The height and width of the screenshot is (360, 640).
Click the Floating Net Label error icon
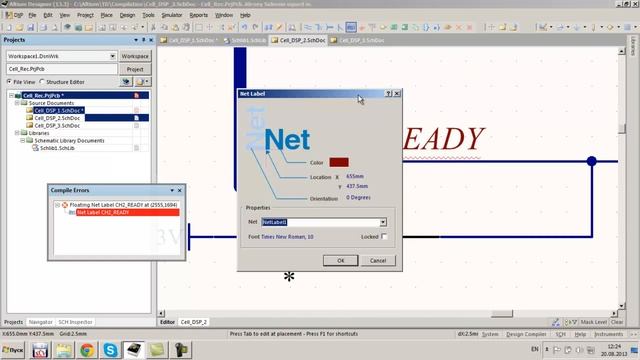[x=65, y=205]
